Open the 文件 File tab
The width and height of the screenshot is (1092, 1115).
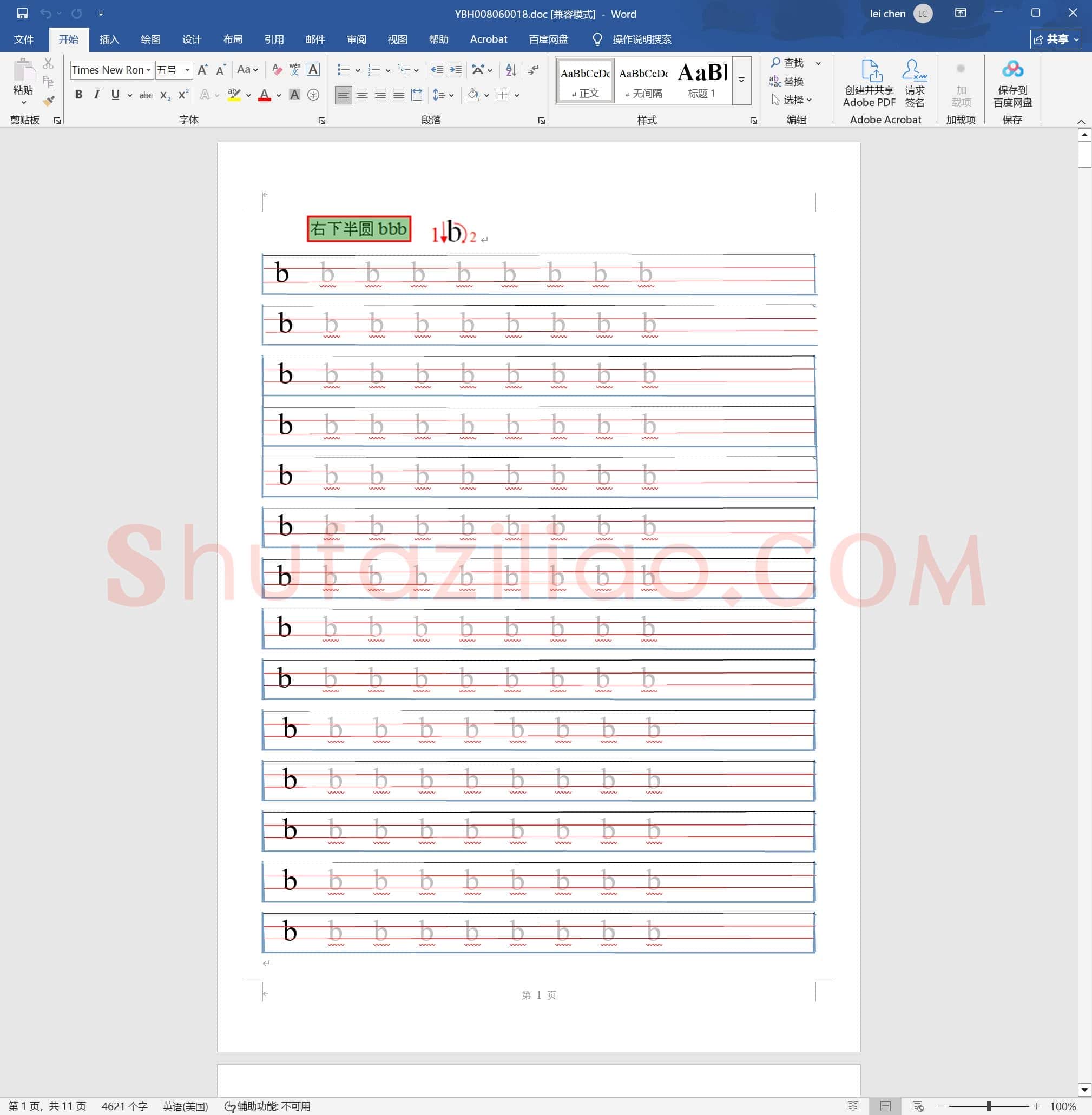pyautogui.click(x=23, y=39)
